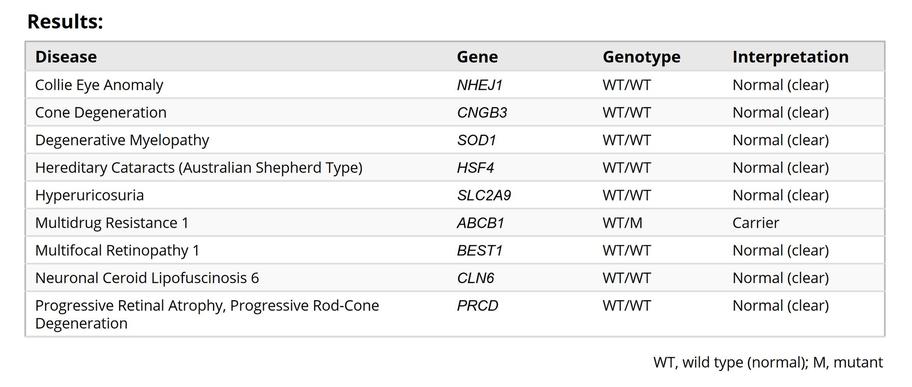Image resolution: width=912 pixels, height=387 pixels.
Task: Click the WT wild type legend footnote
Action: click(x=768, y=363)
